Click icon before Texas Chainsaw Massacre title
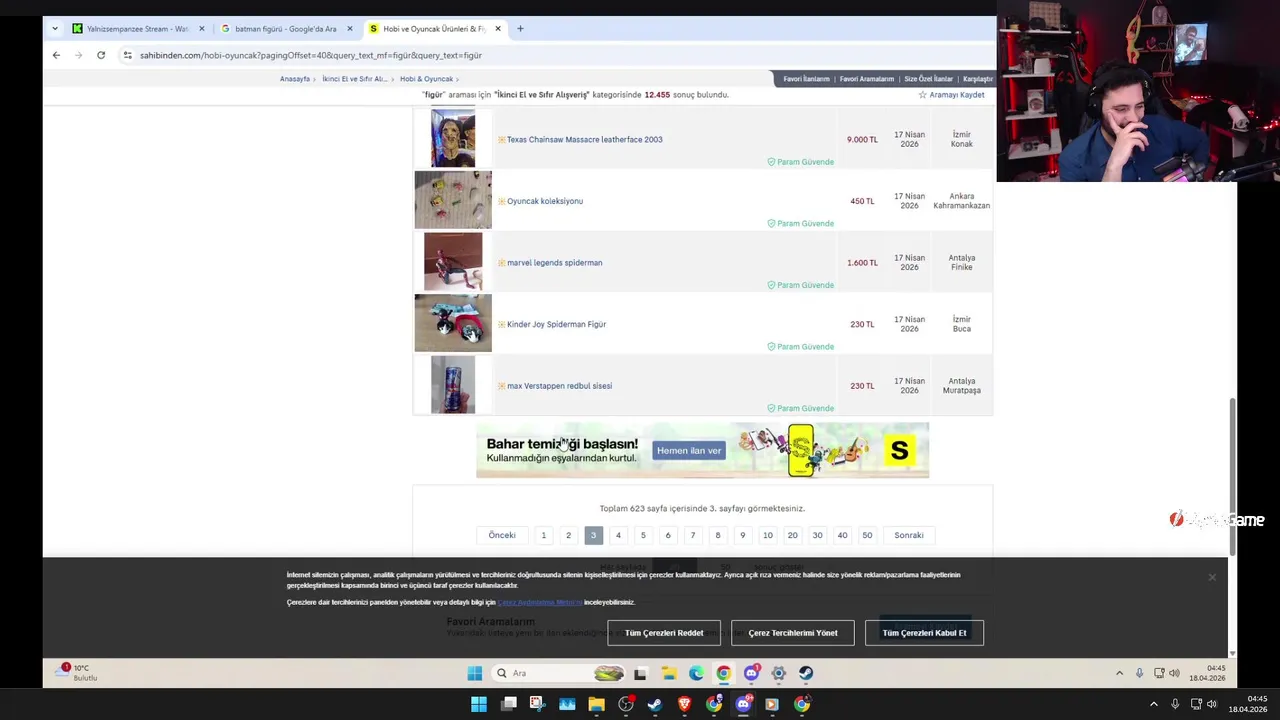The width and height of the screenshot is (1280, 720). pyautogui.click(x=501, y=140)
